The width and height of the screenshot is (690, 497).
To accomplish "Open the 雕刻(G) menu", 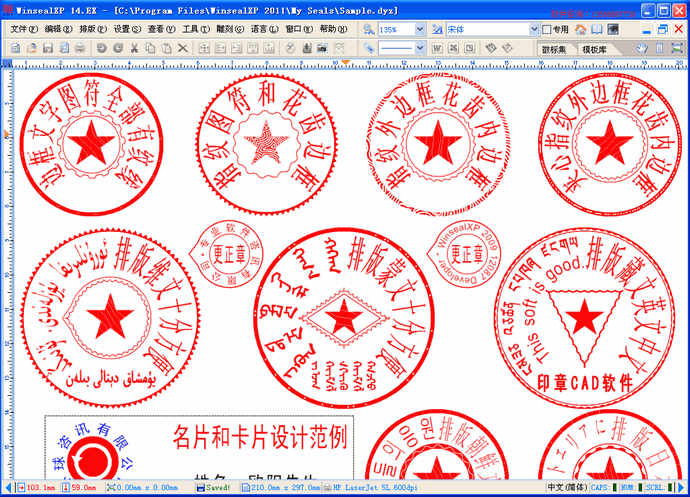I will pyautogui.click(x=230, y=29).
